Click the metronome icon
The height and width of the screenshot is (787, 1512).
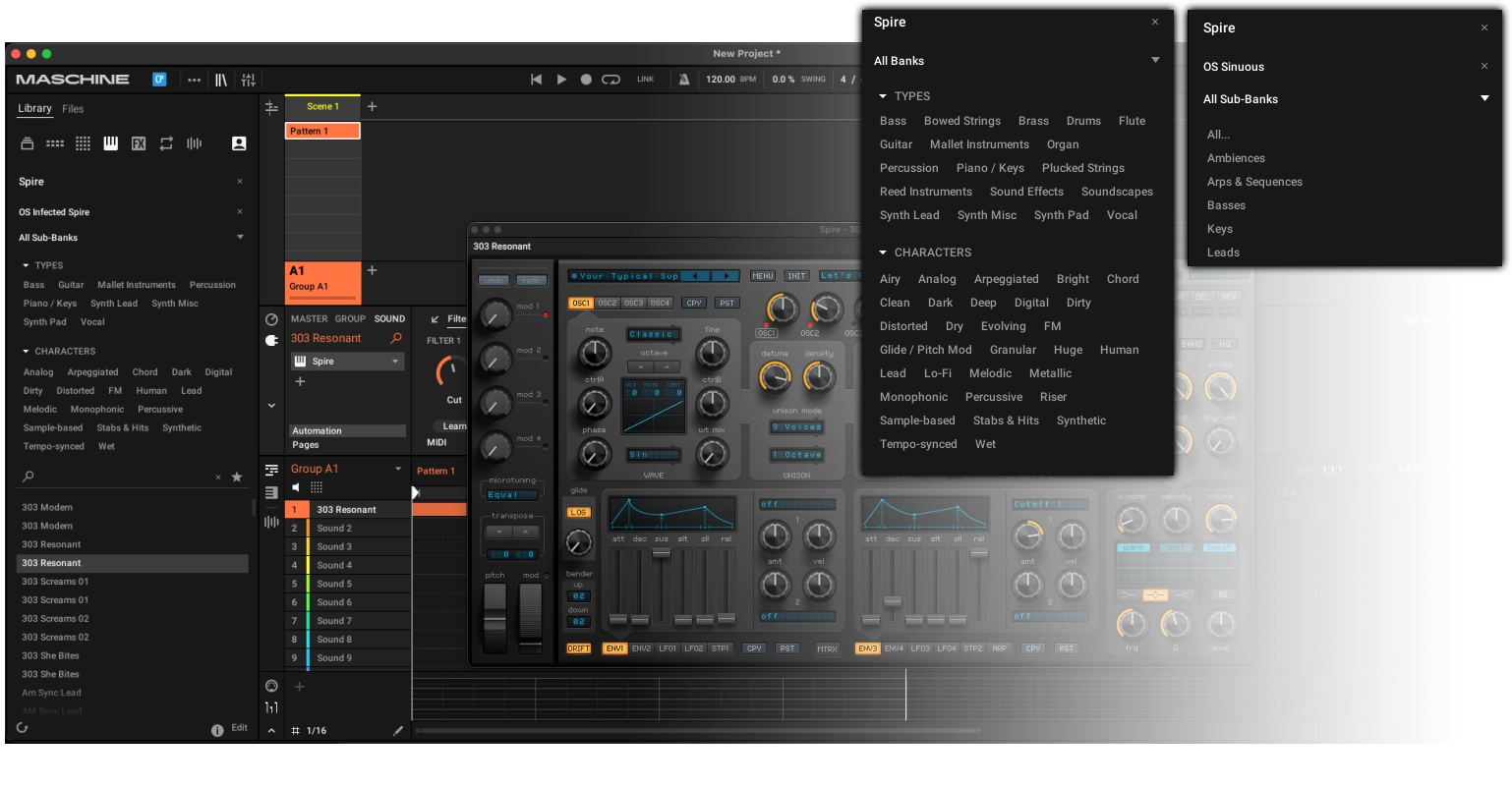click(x=684, y=80)
